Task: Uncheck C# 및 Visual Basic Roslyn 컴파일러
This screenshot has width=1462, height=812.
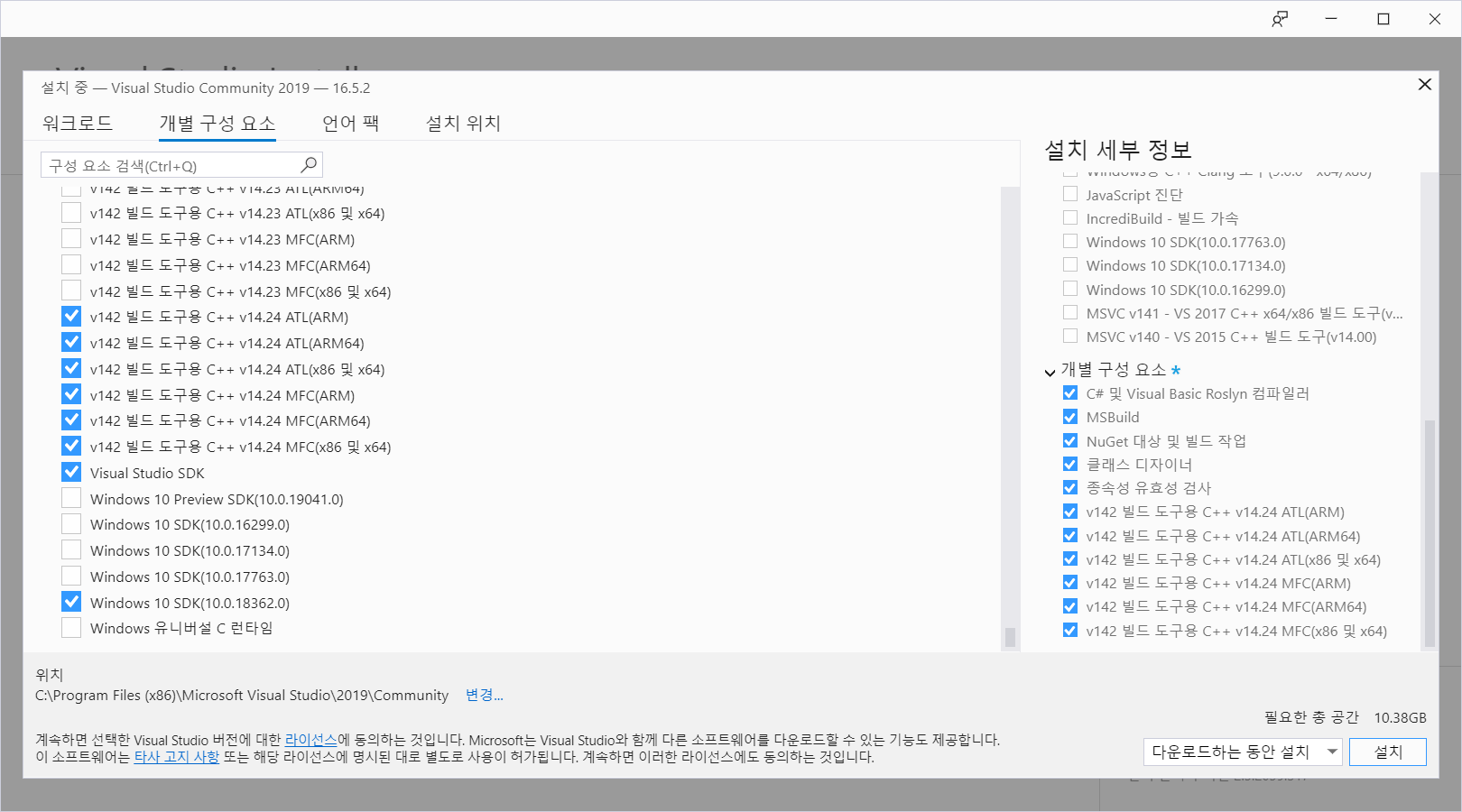Action: [1070, 393]
